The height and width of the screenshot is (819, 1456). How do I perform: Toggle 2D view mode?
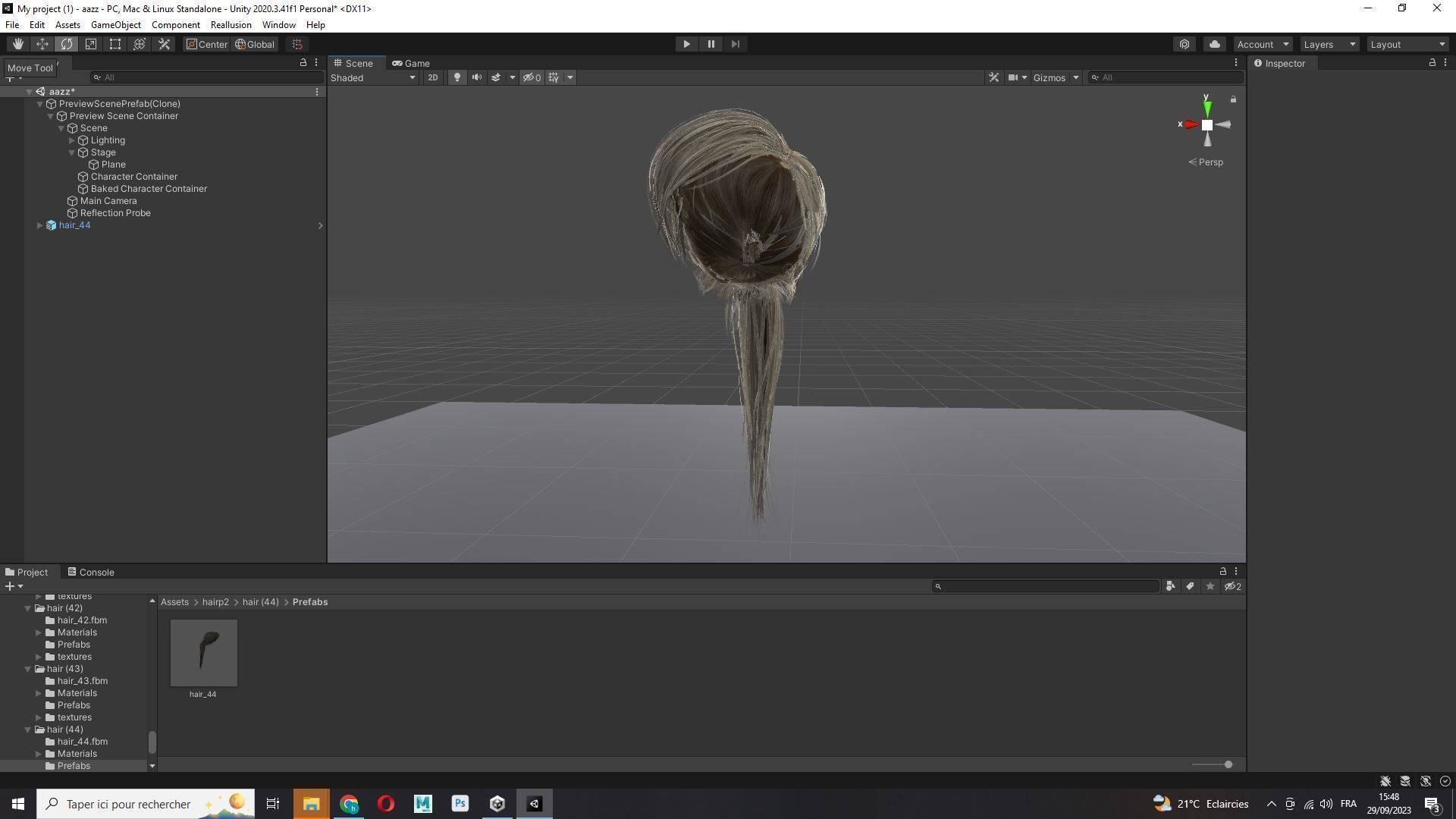(x=432, y=77)
